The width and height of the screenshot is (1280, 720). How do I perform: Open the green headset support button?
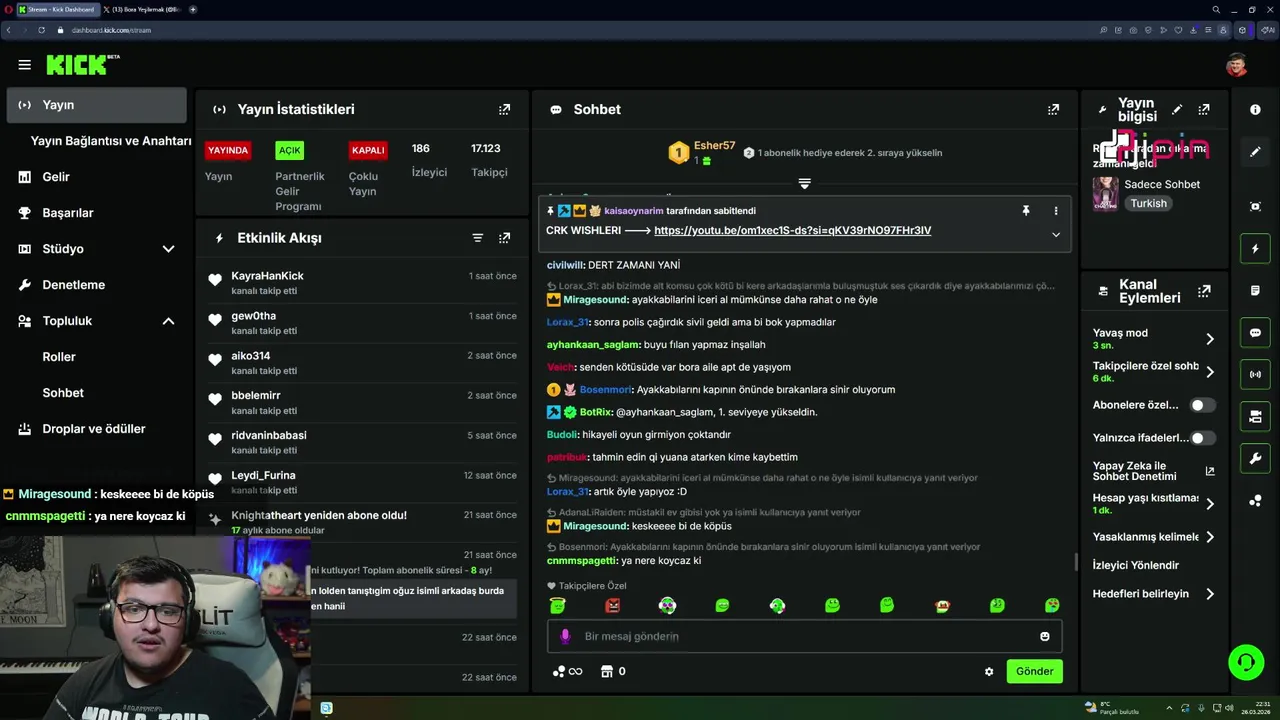1246,662
